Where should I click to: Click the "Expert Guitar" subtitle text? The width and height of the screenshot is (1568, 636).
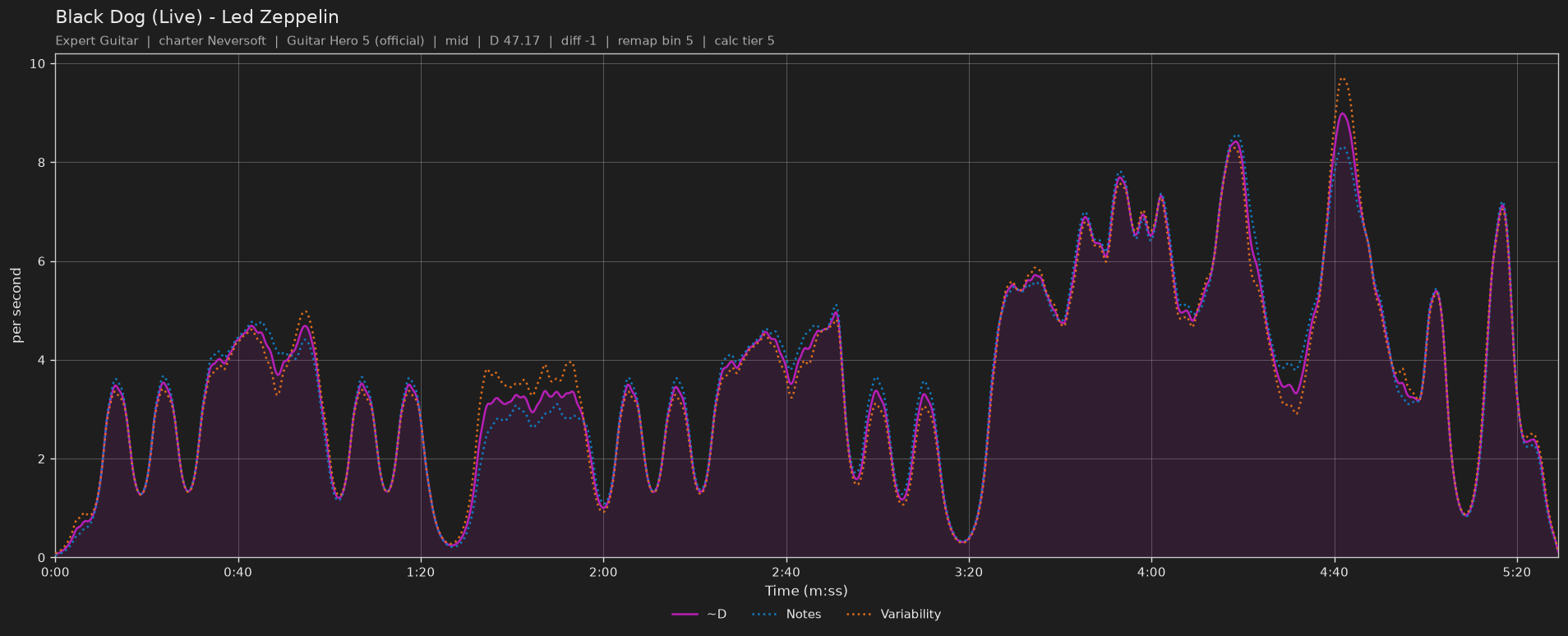97,41
